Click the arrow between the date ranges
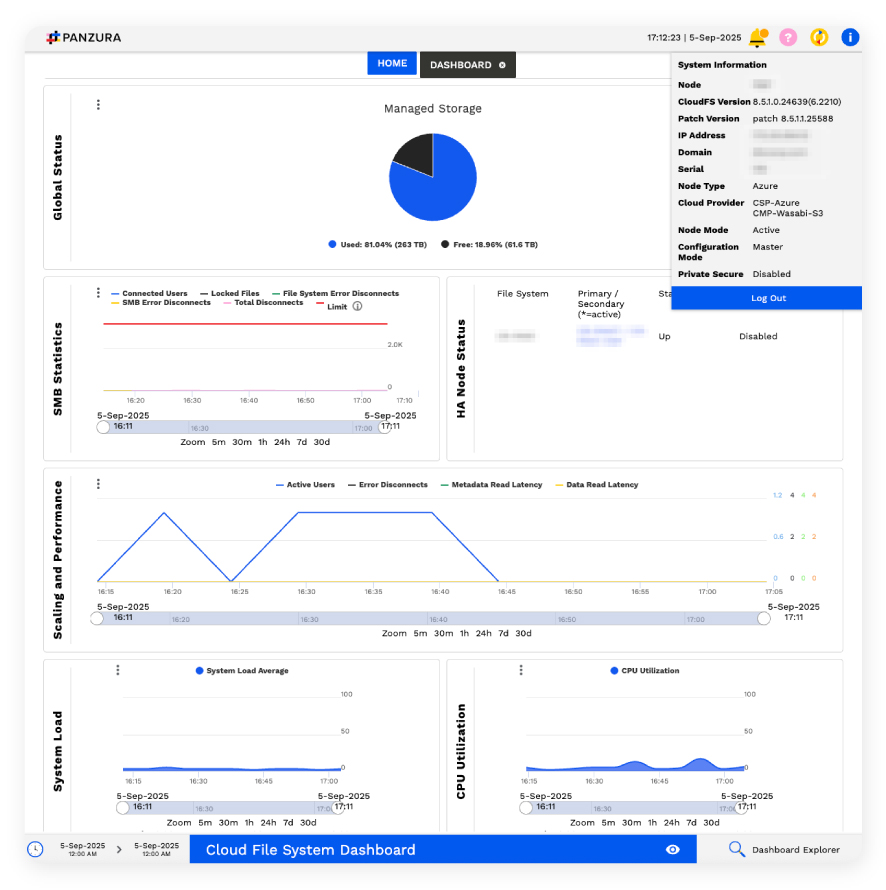The image size is (886, 890). pyautogui.click(x=119, y=849)
